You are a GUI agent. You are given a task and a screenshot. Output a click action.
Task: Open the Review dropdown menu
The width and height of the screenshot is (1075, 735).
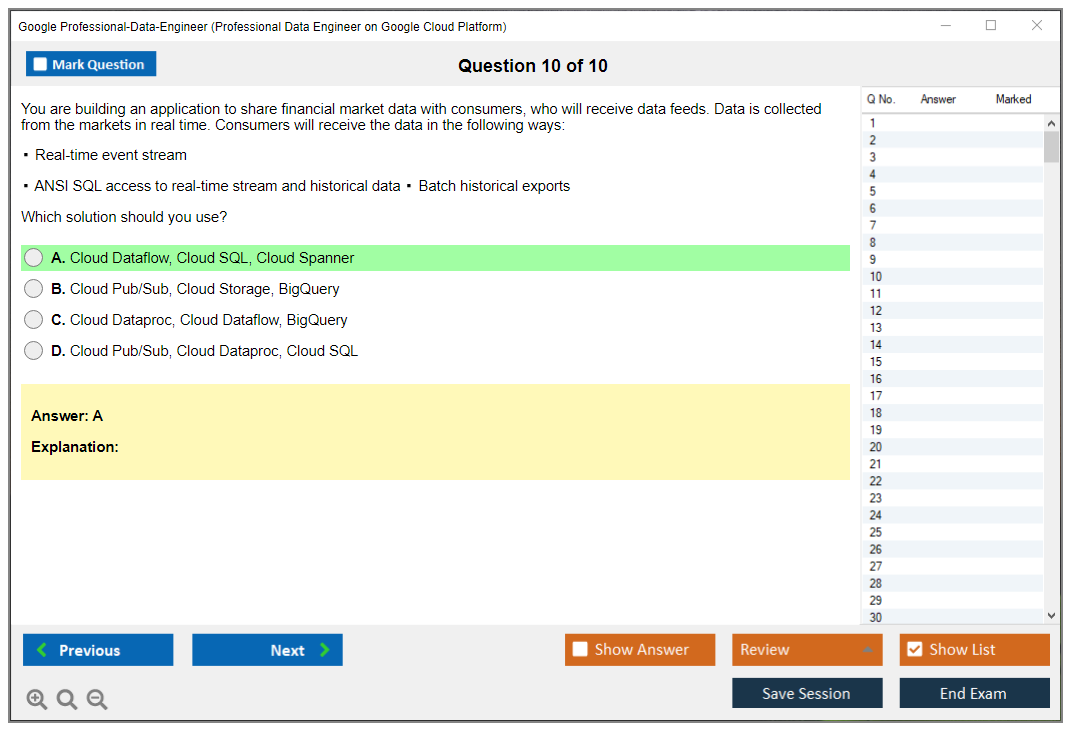click(867, 650)
